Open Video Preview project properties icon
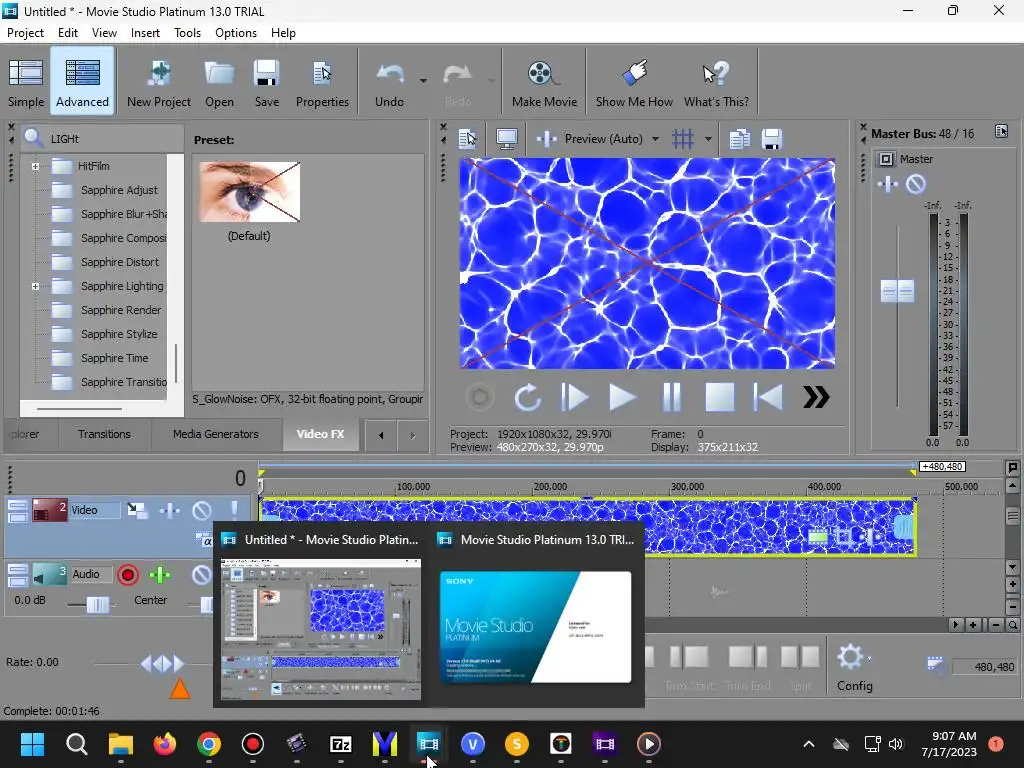The image size is (1024, 768). tap(468, 138)
